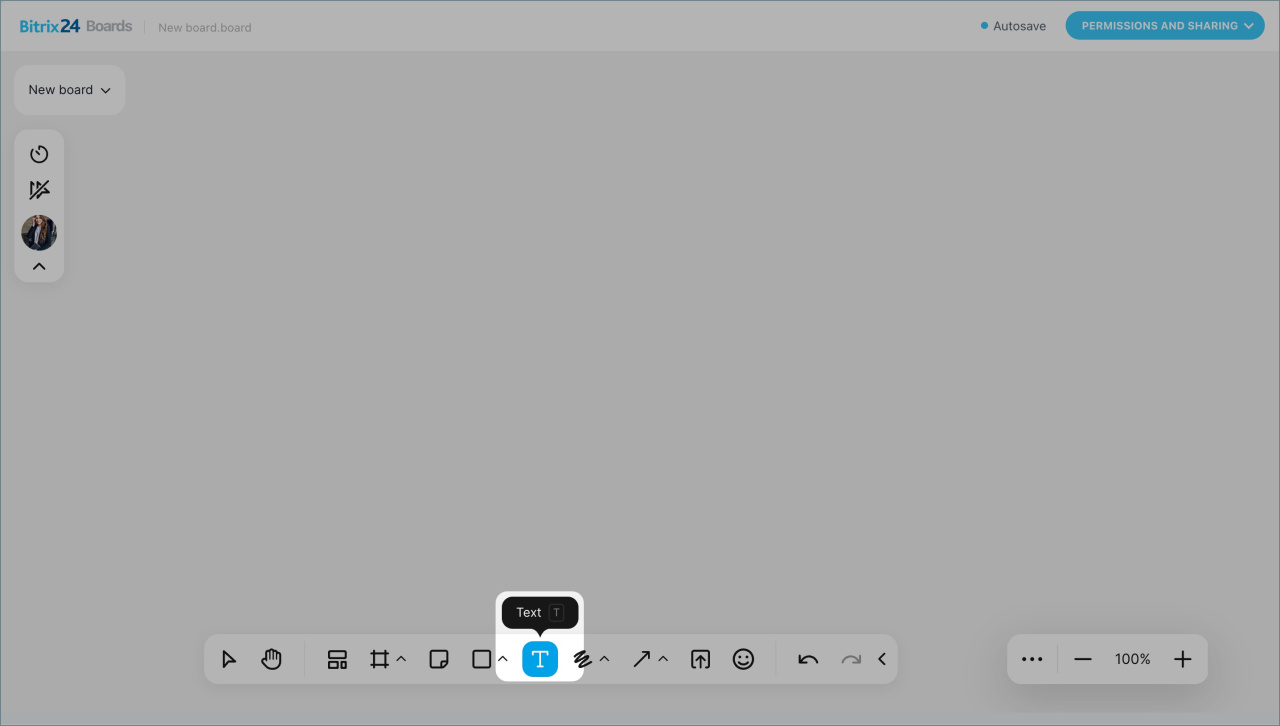The height and width of the screenshot is (726, 1280).
Task: Expand the Shape tool options chevron
Action: (x=503, y=659)
